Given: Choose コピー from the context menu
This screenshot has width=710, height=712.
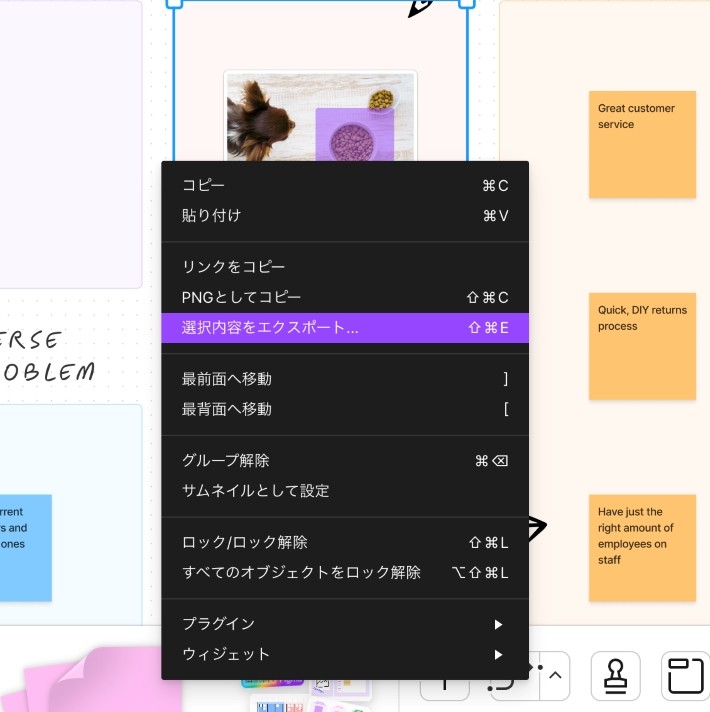Looking at the screenshot, I should [x=345, y=185].
